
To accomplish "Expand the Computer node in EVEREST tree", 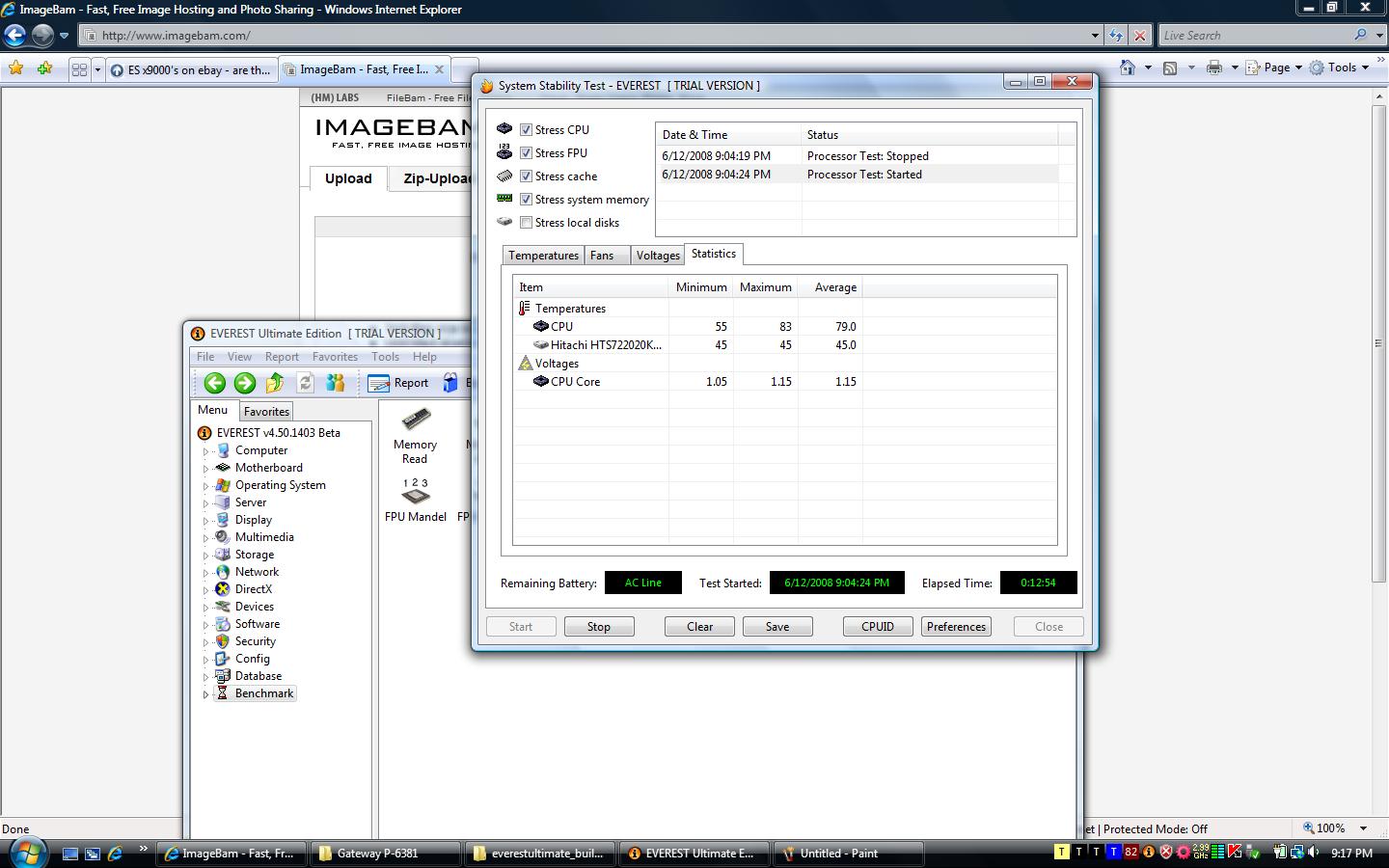I will pyautogui.click(x=205, y=451).
